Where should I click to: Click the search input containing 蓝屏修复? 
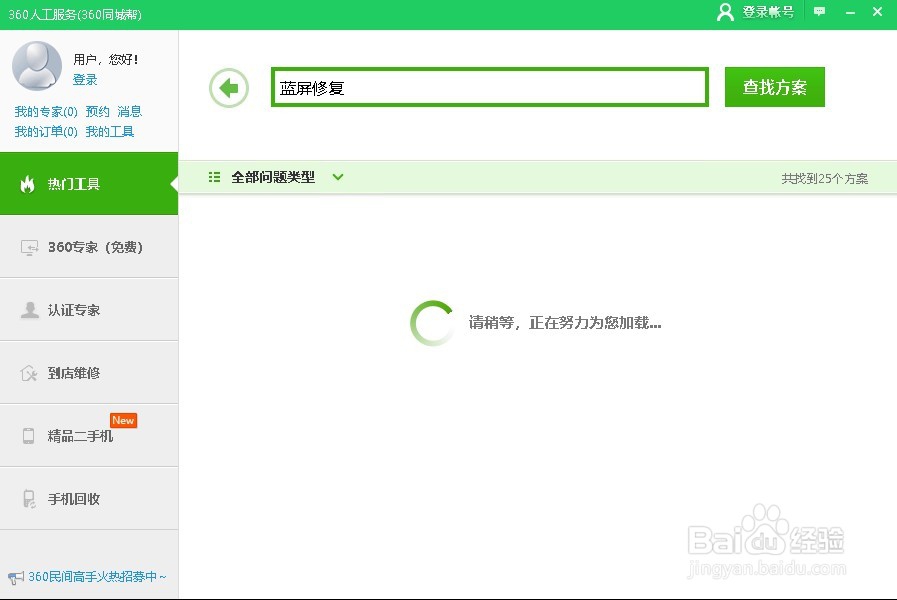488,87
